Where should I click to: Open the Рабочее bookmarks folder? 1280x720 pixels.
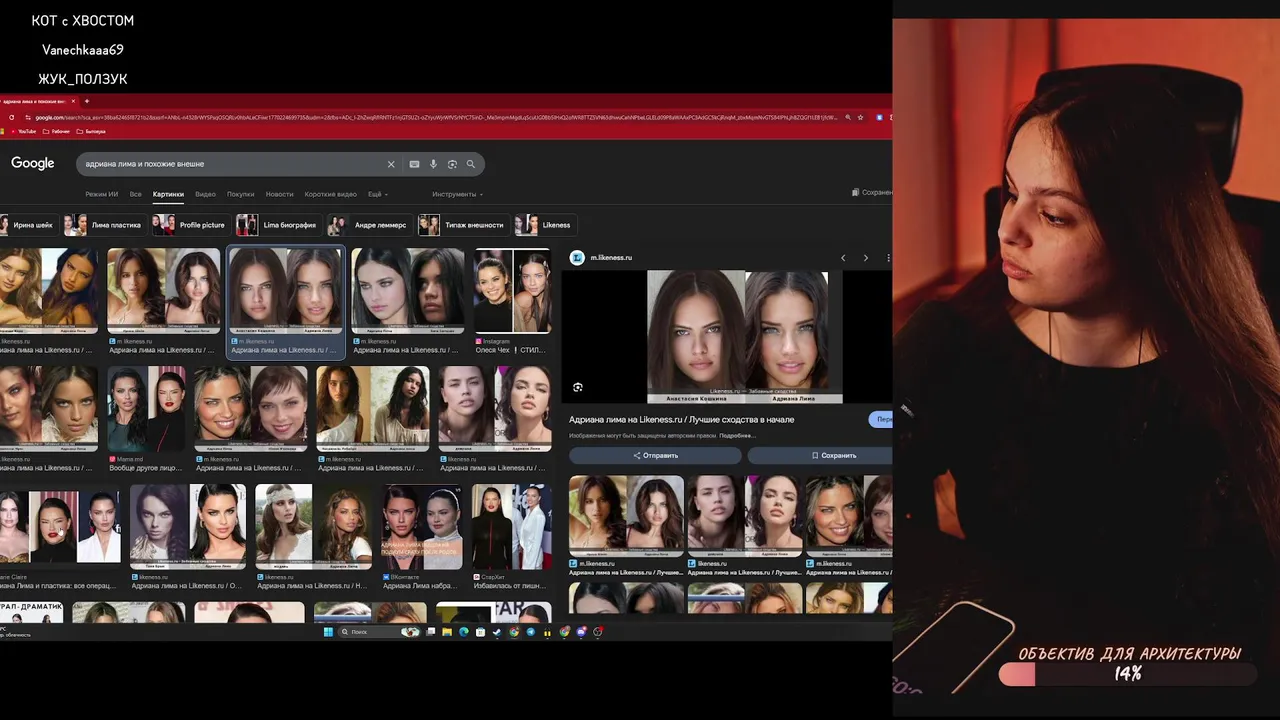point(56,131)
